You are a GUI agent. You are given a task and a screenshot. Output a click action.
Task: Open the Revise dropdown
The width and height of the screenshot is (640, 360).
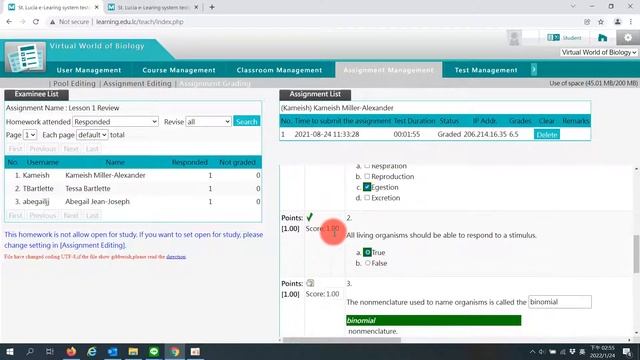tap(208, 122)
